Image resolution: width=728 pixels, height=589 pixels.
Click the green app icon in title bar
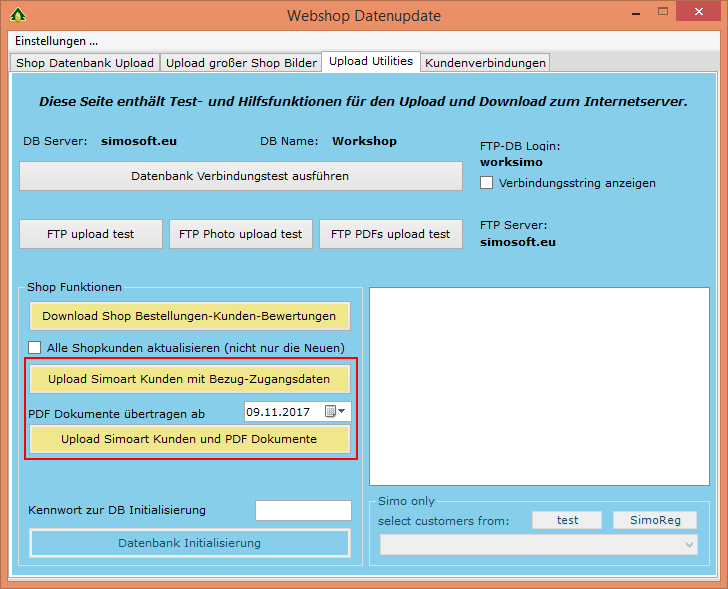[17, 16]
